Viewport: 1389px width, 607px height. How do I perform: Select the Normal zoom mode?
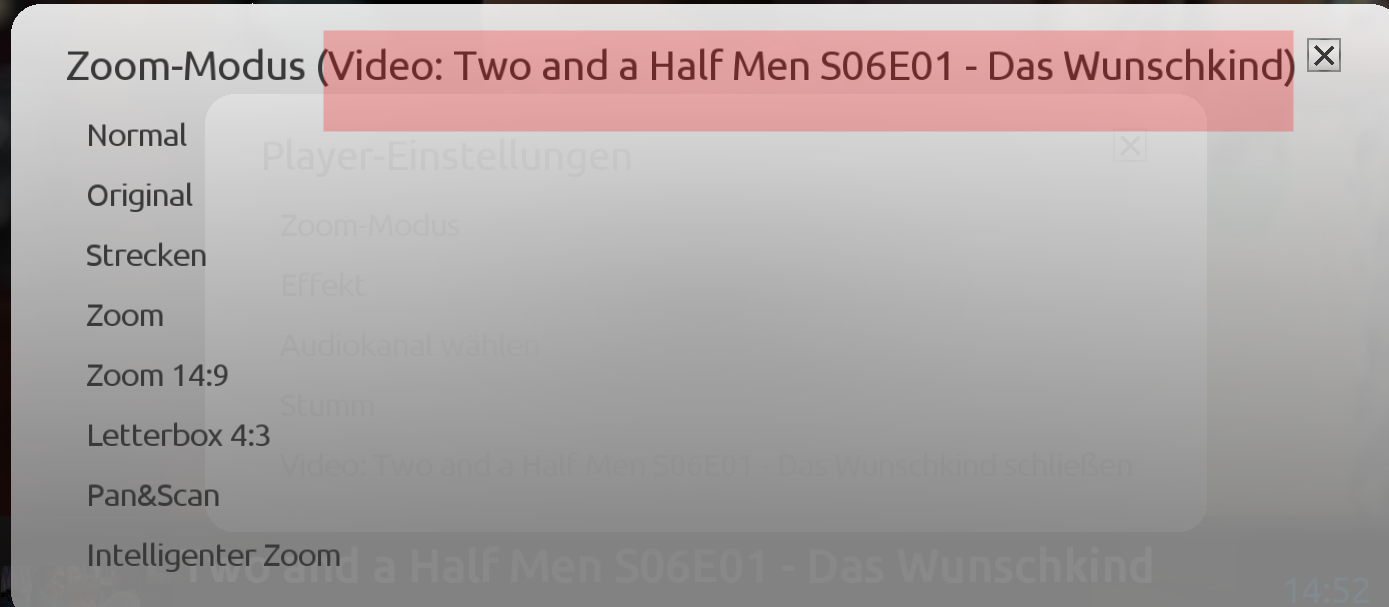tap(137, 136)
